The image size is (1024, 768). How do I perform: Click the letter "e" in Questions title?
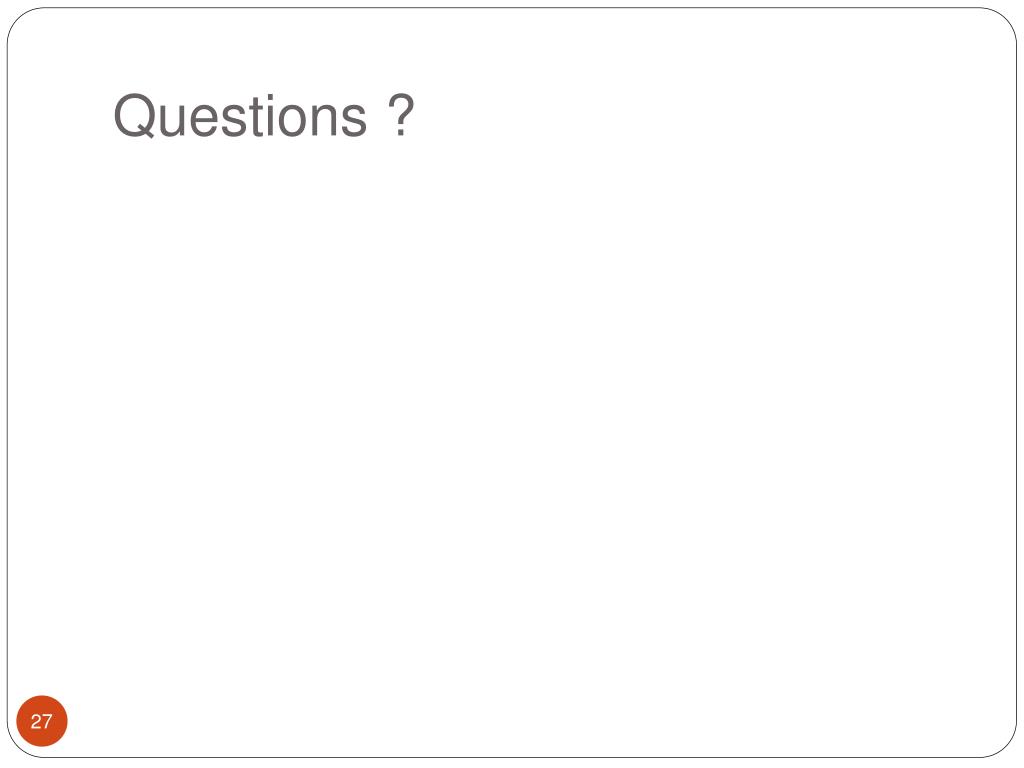[204, 121]
